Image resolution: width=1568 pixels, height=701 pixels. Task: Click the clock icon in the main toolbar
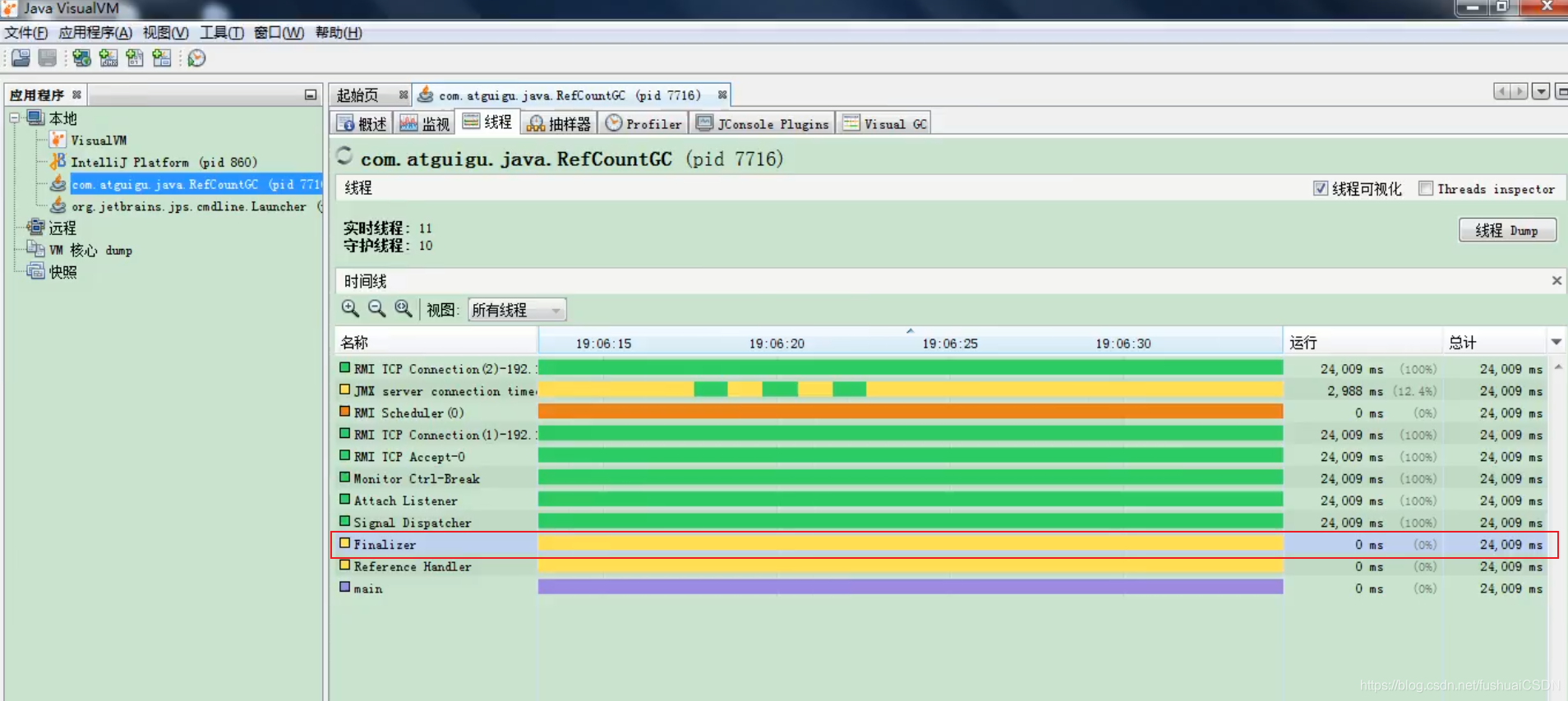(x=196, y=58)
